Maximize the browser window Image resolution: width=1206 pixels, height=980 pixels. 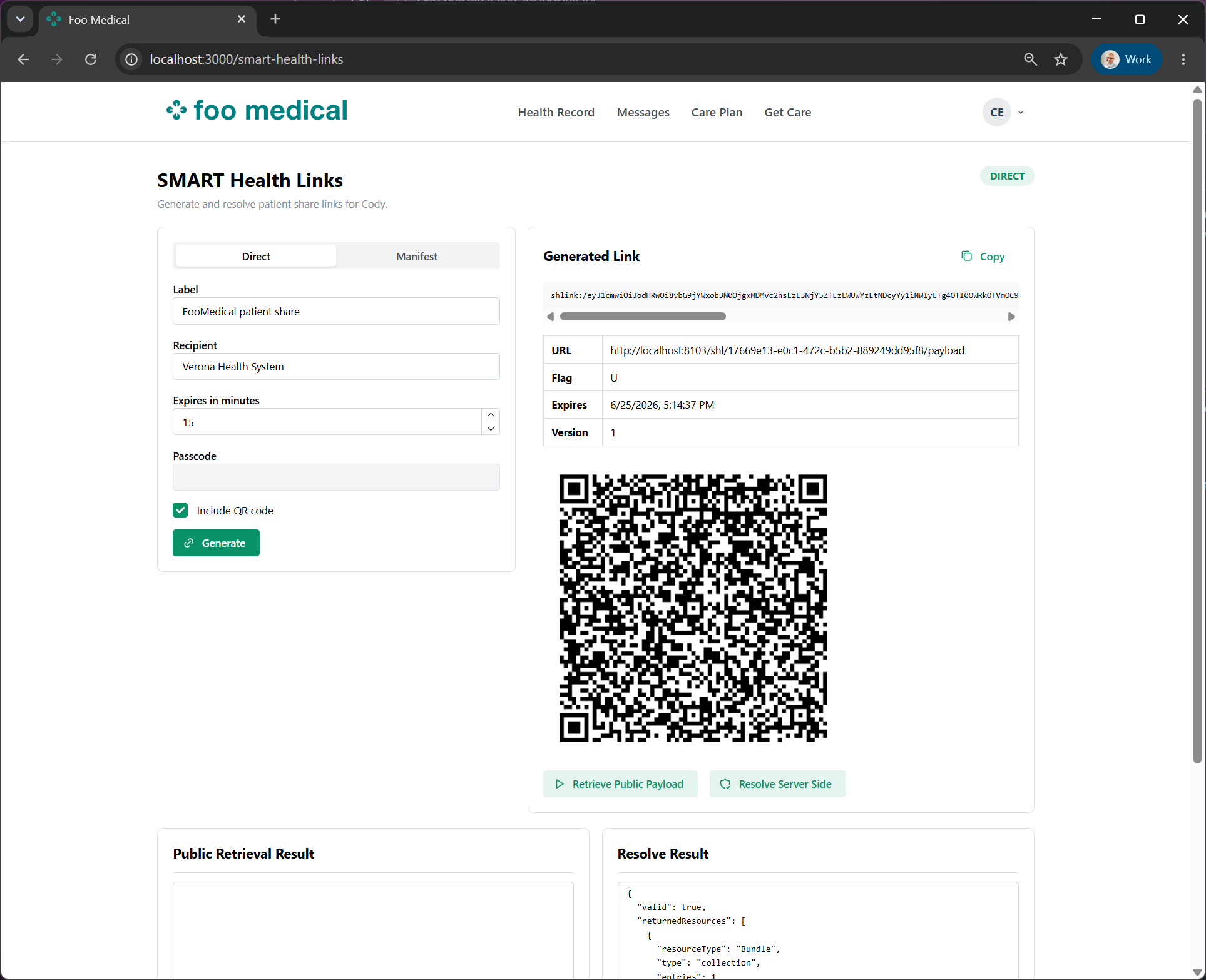[x=1140, y=19]
